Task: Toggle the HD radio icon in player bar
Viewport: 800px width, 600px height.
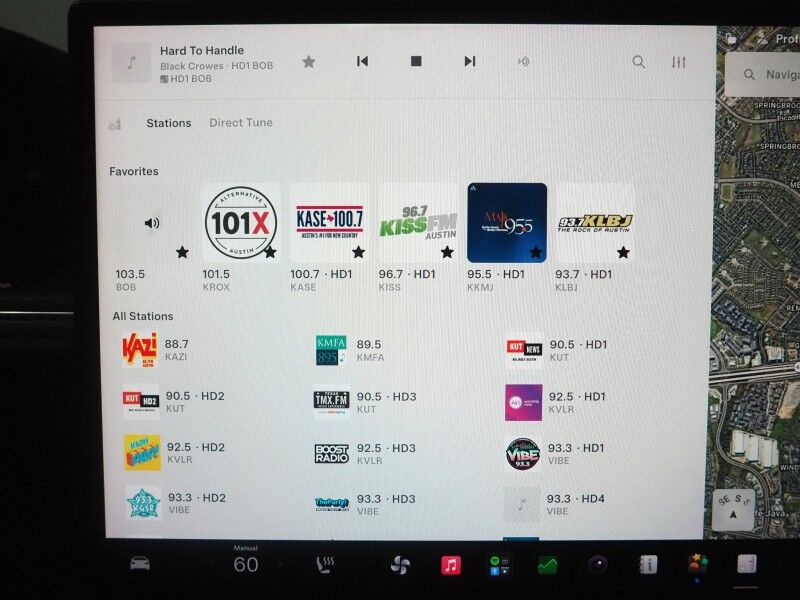Action: [523, 62]
